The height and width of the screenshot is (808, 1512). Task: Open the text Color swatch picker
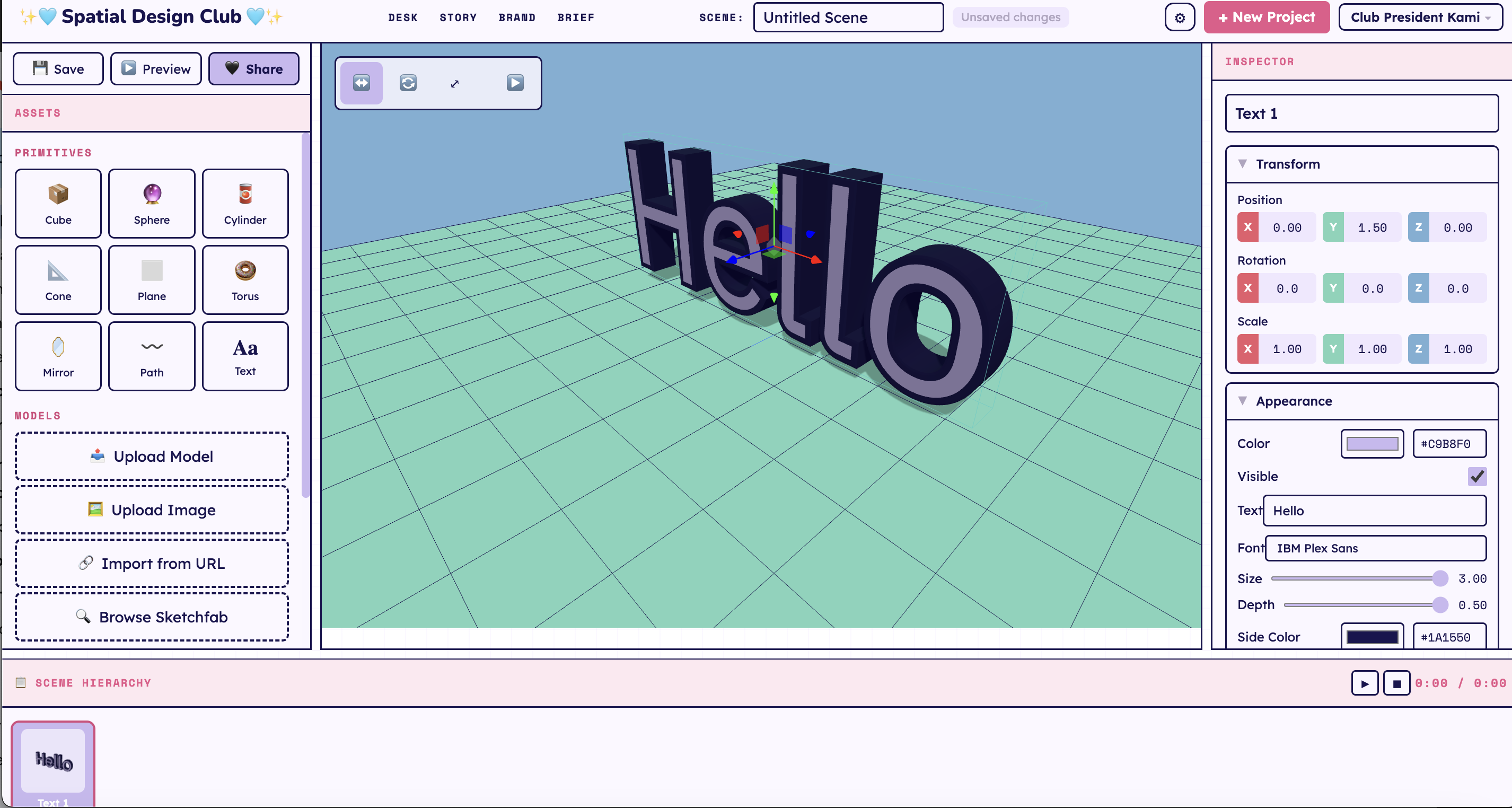(x=1372, y=444)
